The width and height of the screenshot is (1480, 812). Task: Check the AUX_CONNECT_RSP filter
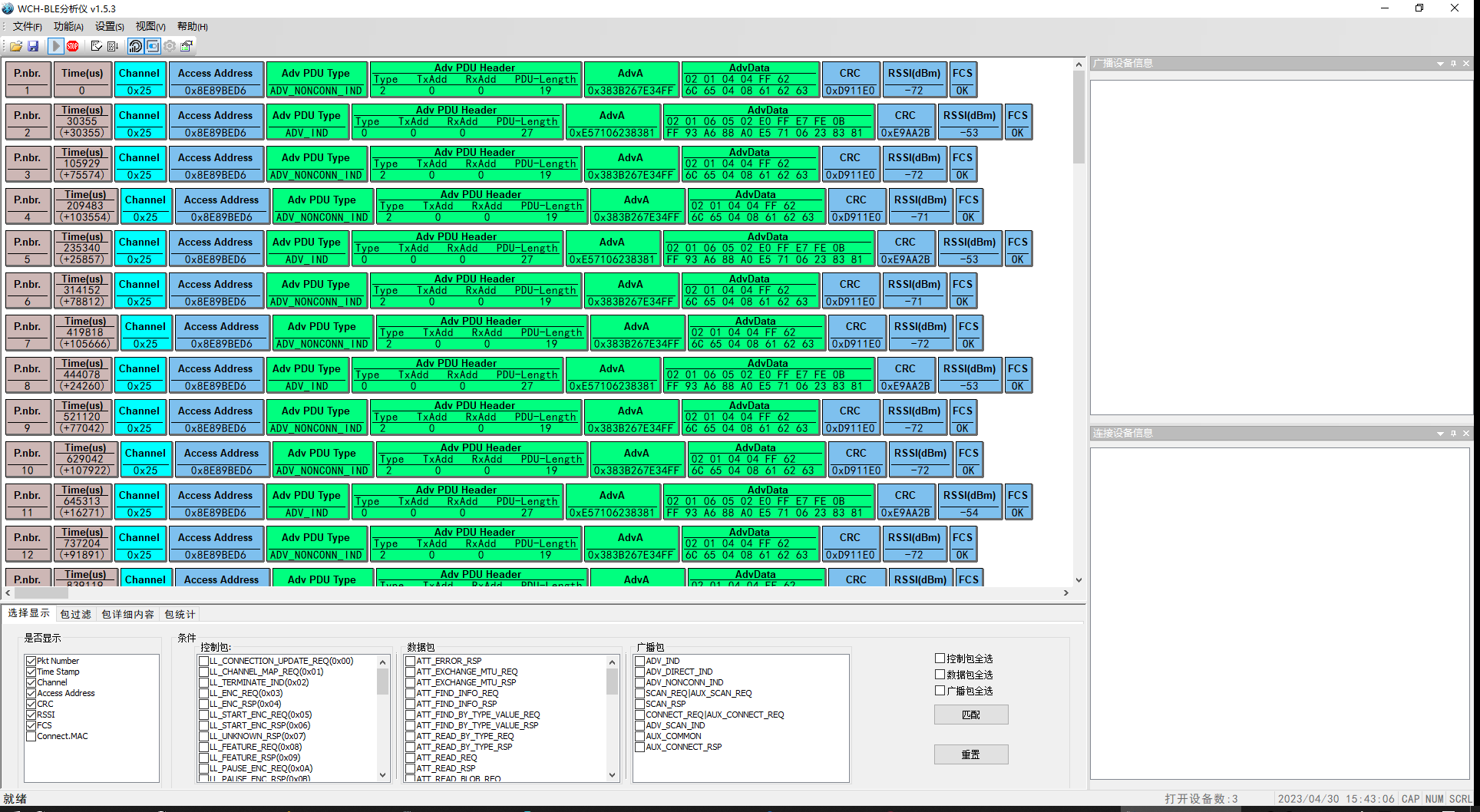tap(640, 747)
